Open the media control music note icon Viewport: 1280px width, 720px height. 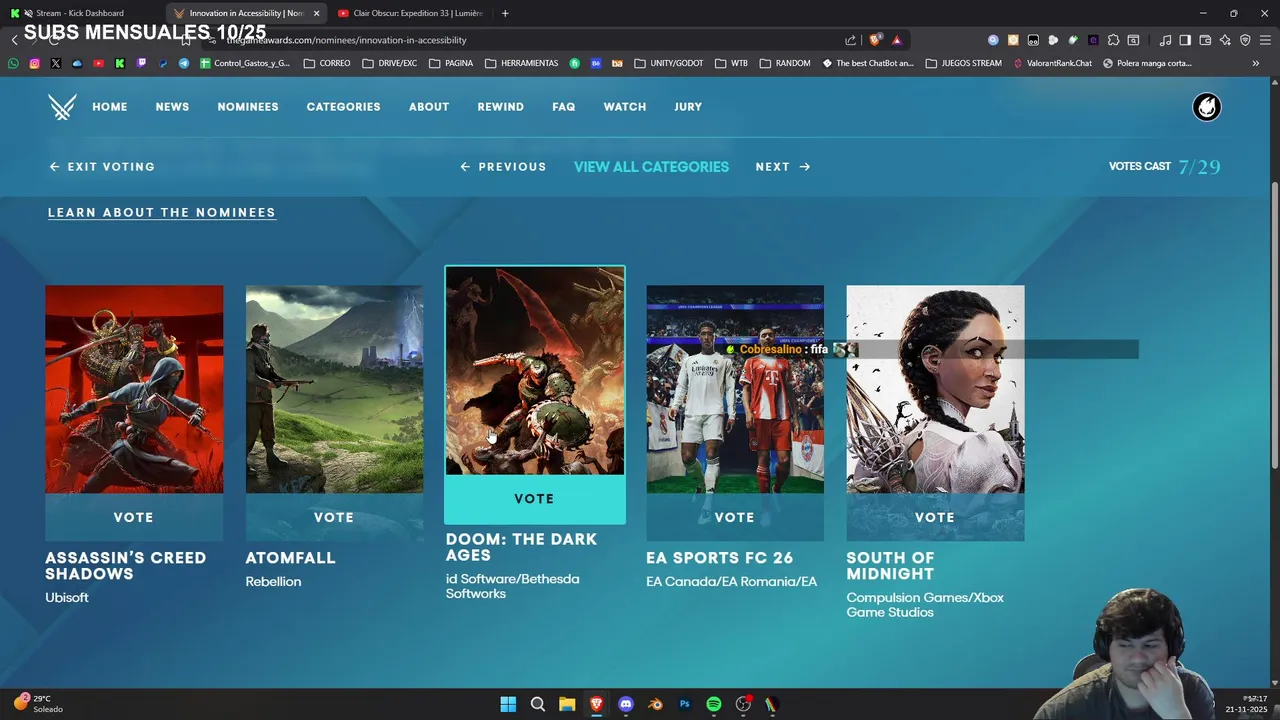(1165, 40)
